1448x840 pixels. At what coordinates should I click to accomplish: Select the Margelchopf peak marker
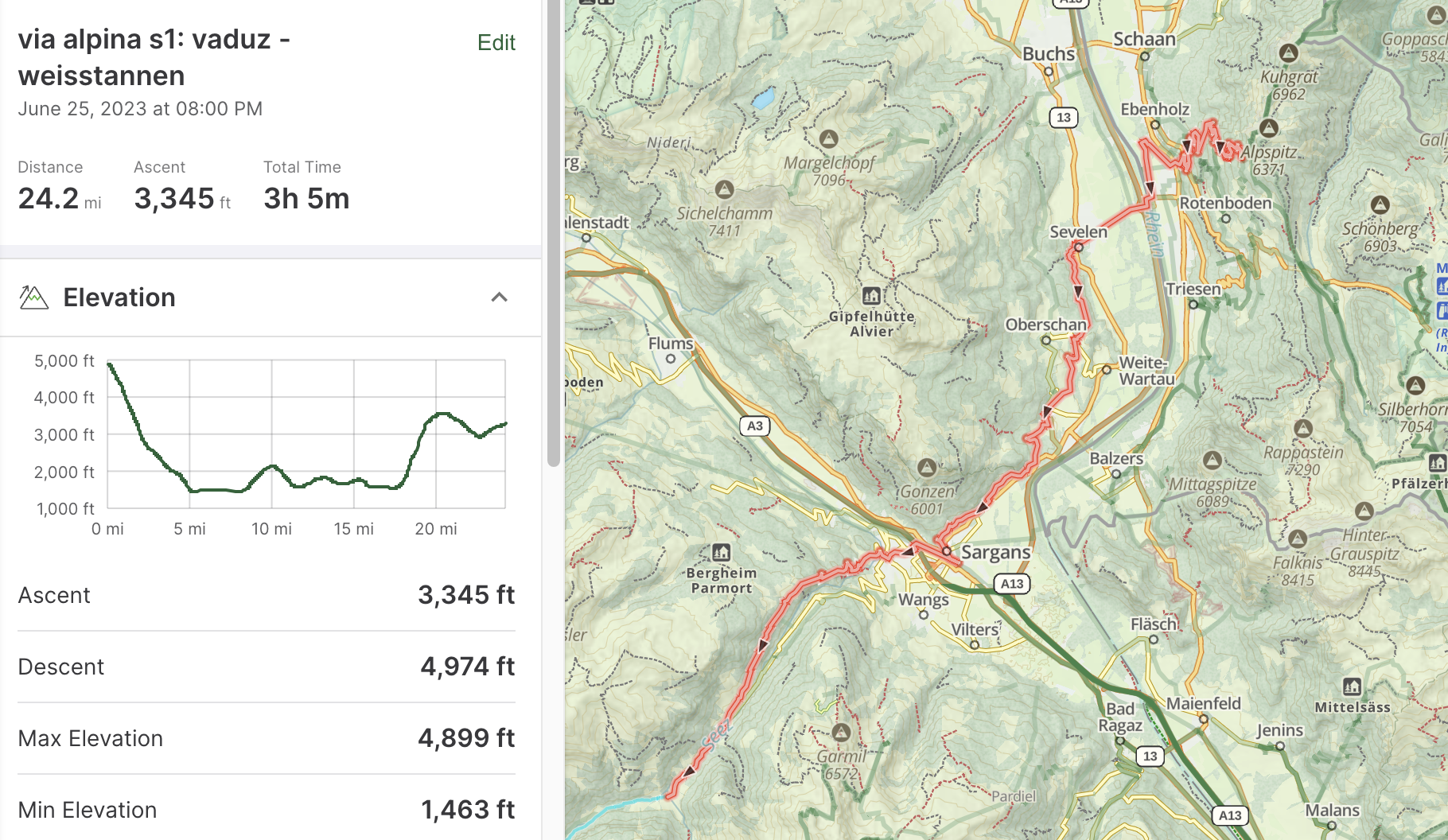(829, 139)
